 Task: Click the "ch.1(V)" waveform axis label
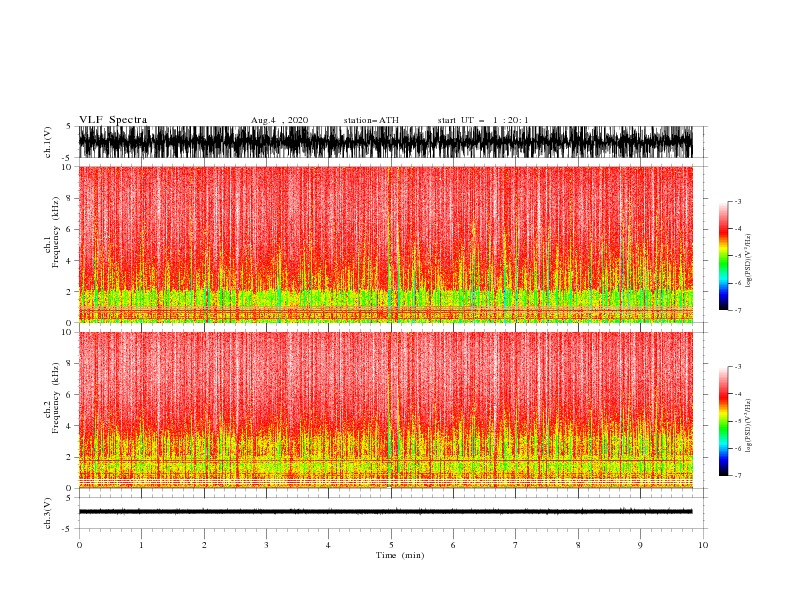[x=48, y=142]
